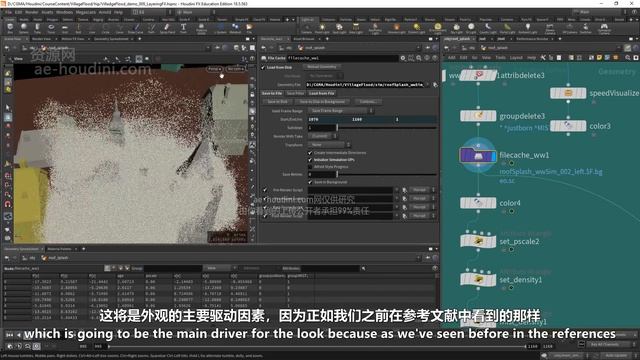Adjust the Save Retries slider
This screenshot has width=640, height=360.
click(387, 174)
